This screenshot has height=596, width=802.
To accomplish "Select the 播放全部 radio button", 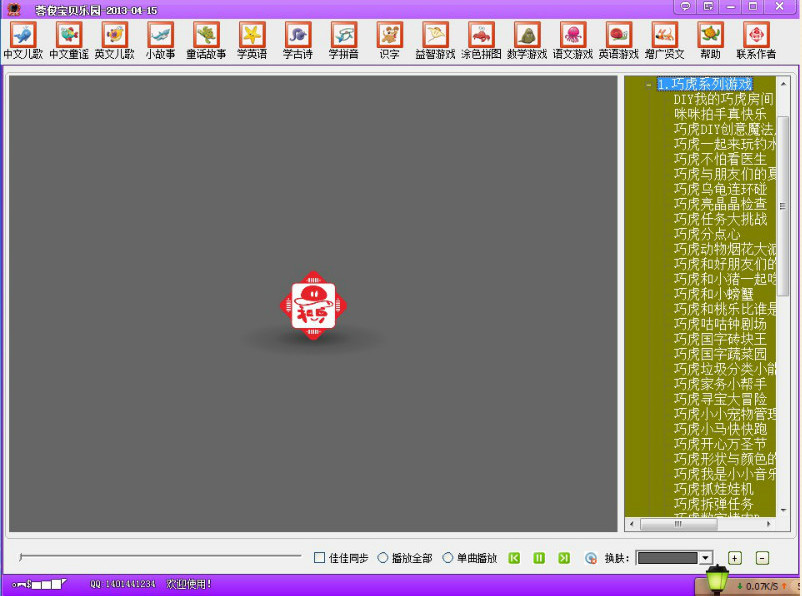I will [x=383, y=558].
